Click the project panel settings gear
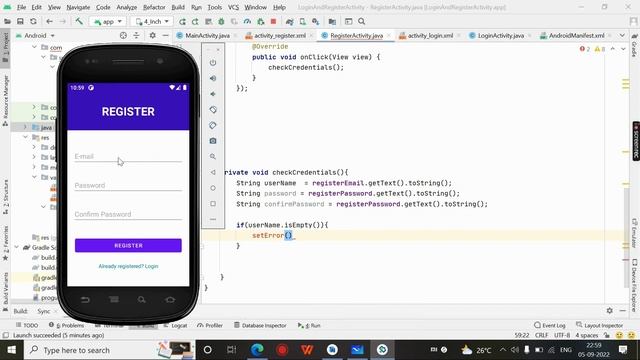The image size is (640, 360). coord(152,36)
